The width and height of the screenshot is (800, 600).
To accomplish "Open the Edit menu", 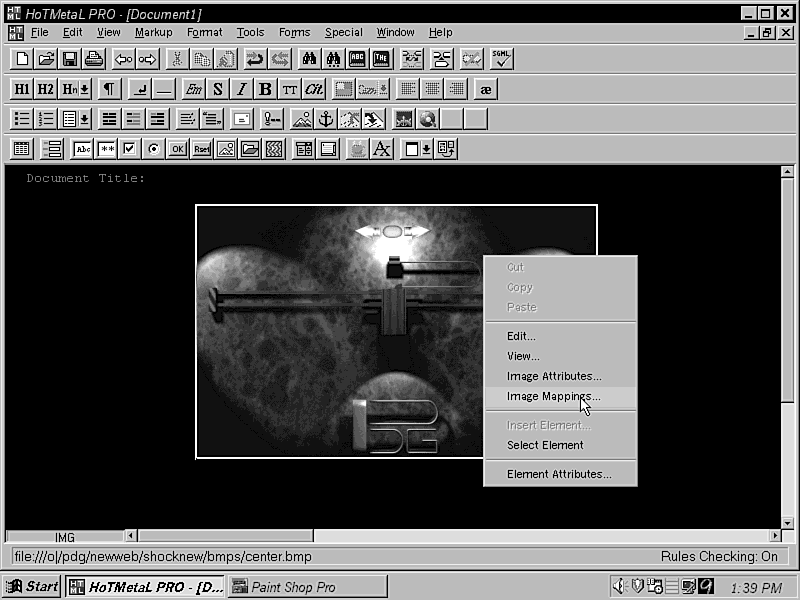I will coord(72,33).
